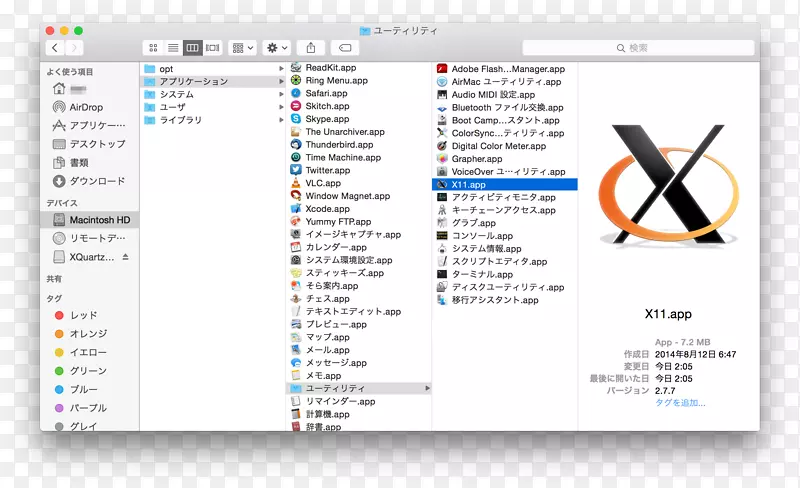The image size is (800, 488).
Task: Switch to icon view in toolbar
Action: (x=153, y=47)
